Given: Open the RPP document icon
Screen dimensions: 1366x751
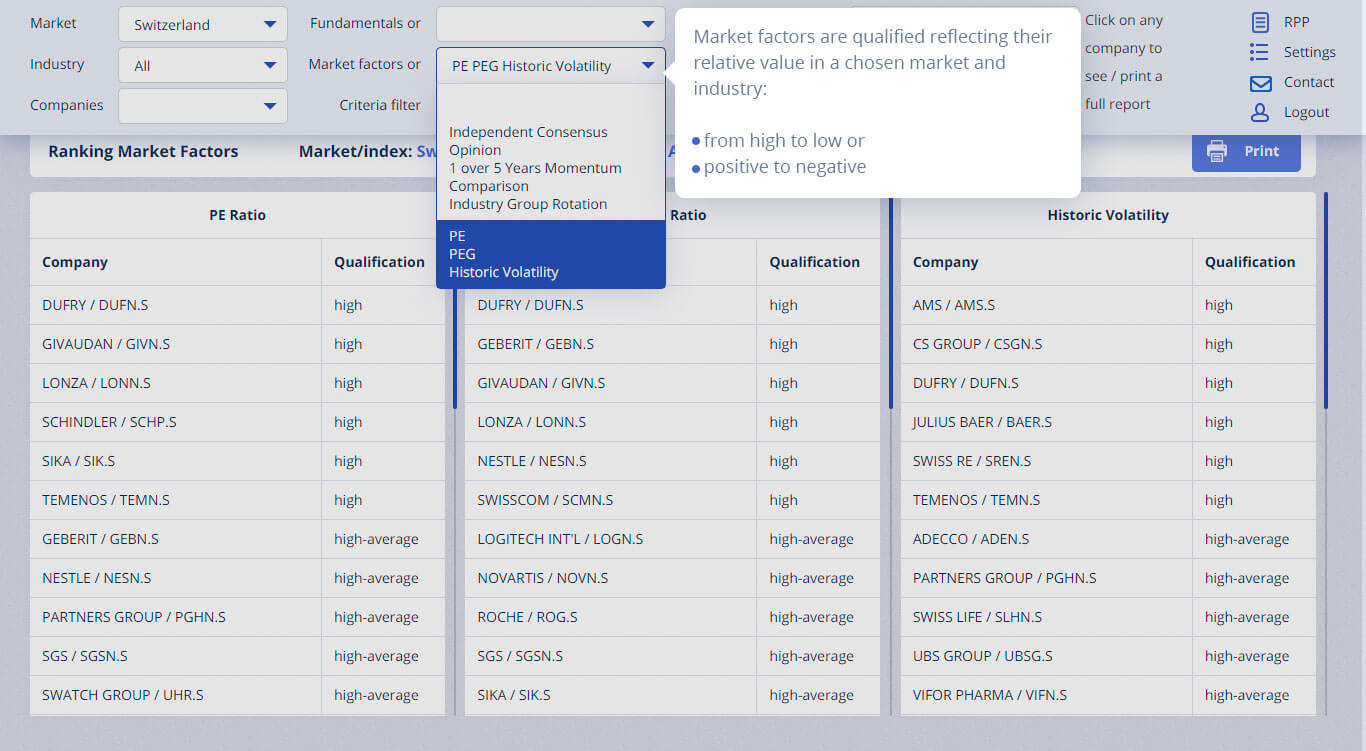Looking at the screenshot, I should click(x=1260, y=22).
